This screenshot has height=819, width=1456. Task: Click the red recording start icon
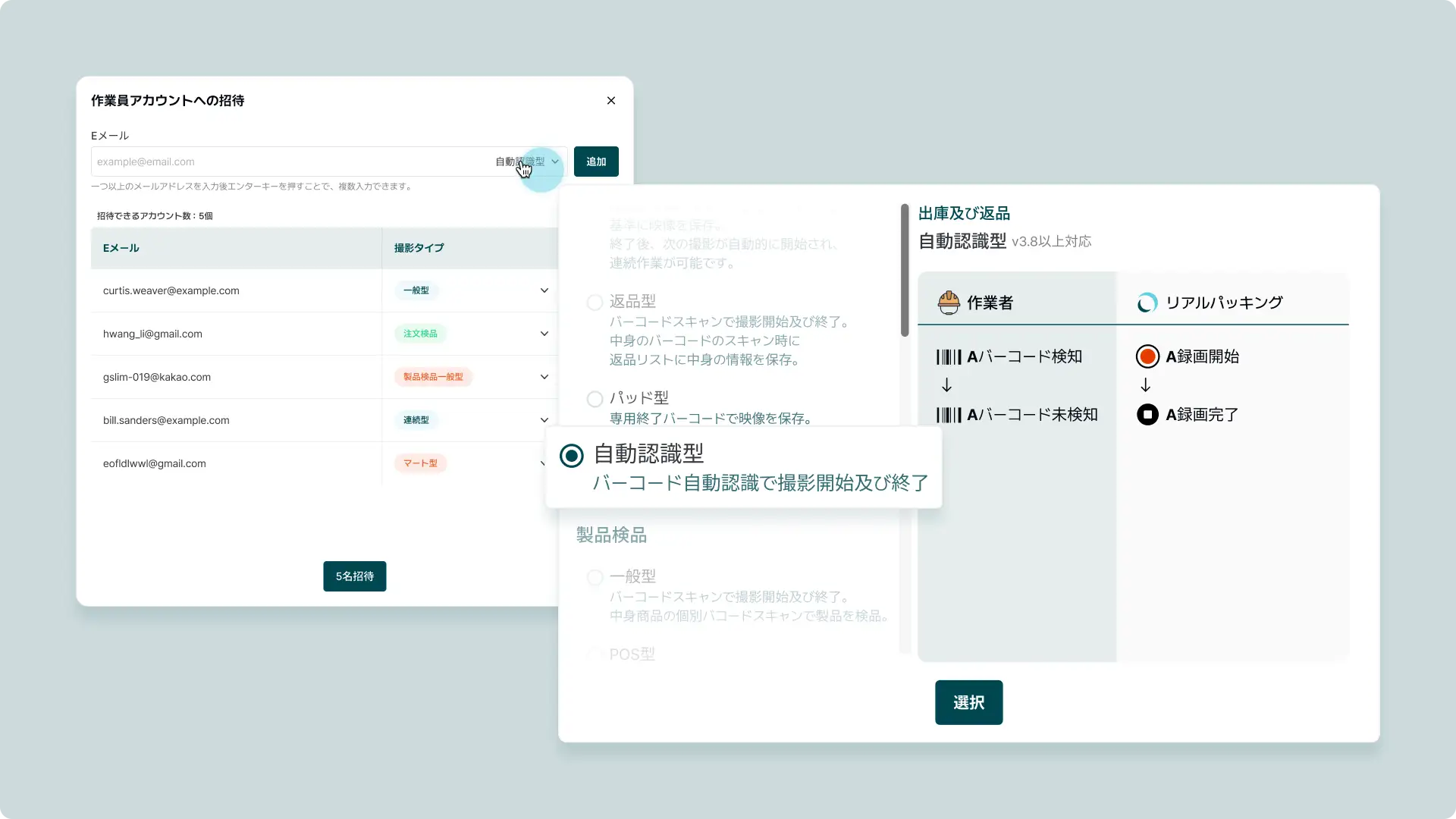click(1147, 356)
